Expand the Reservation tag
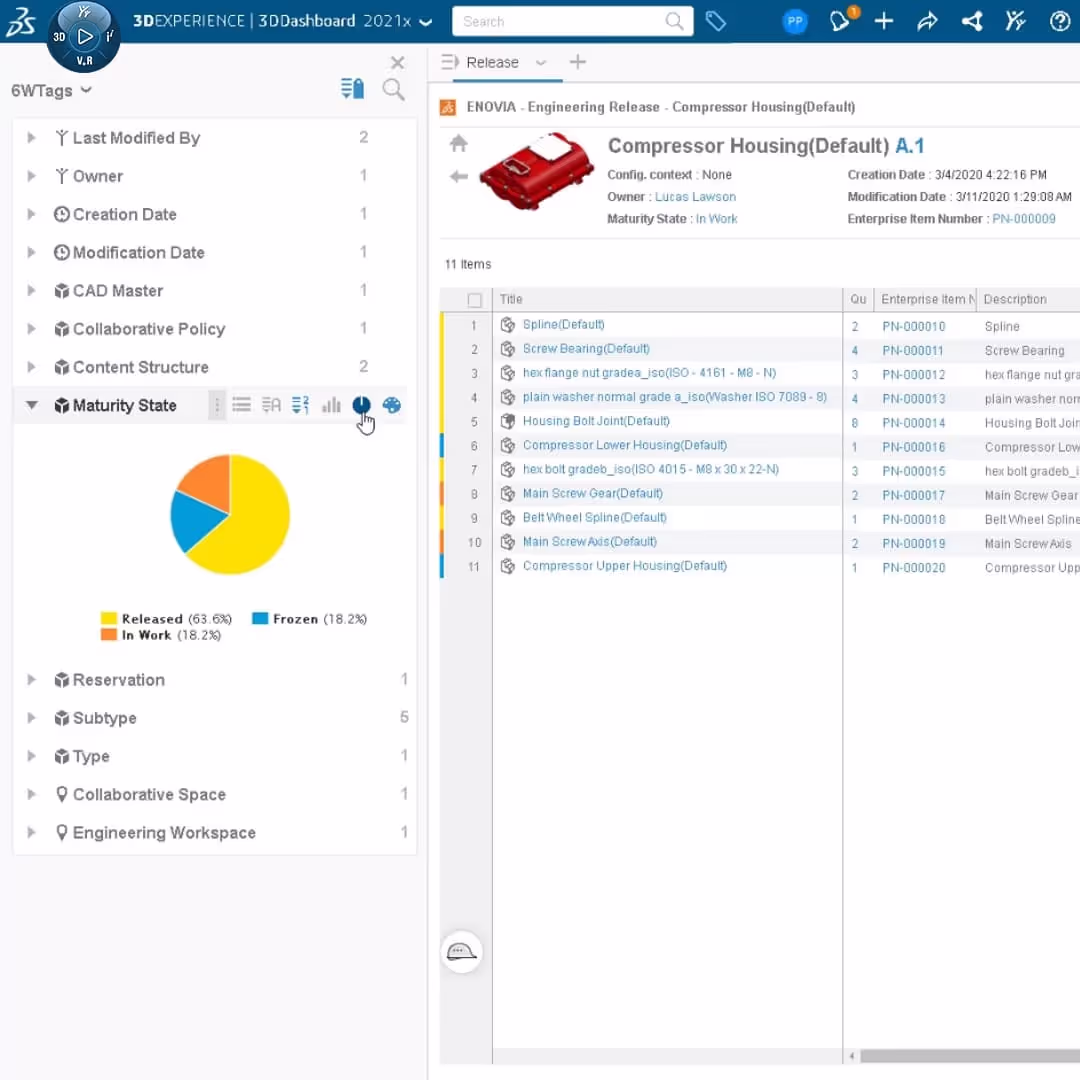This screenshot has height=1080, width=1080. [x=31, y=680]
